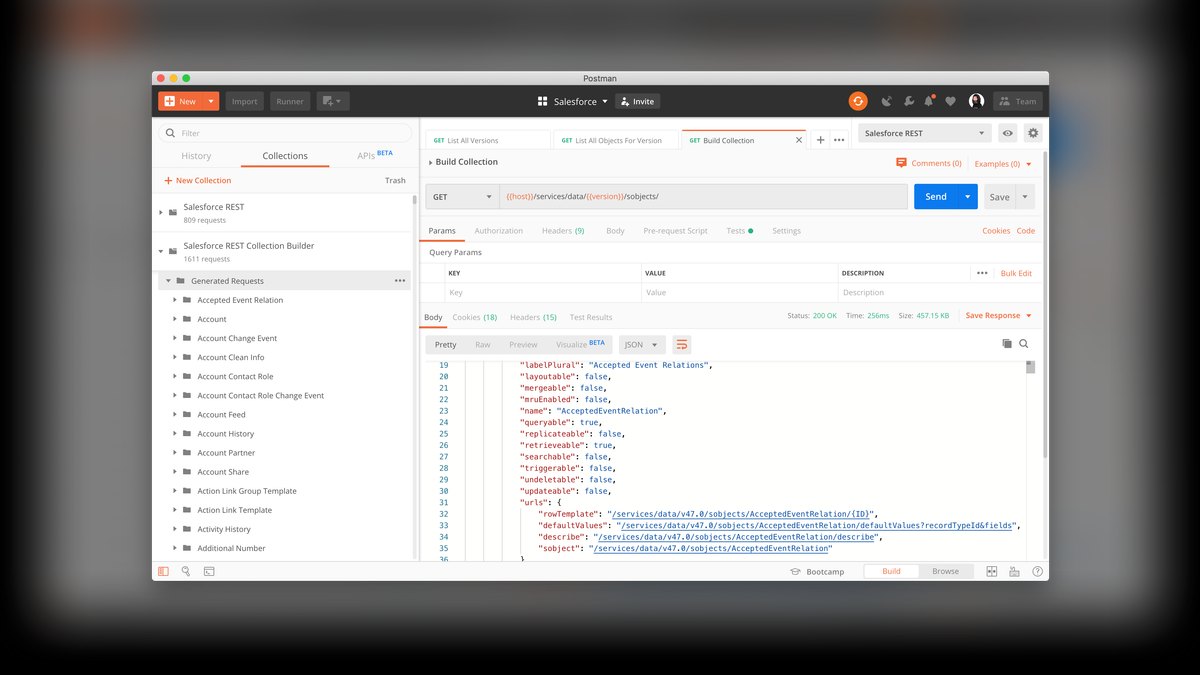This screenshot has width=1200, height=675.
Task: Click the Comments (0) icon button
Action: pos(929,163)
